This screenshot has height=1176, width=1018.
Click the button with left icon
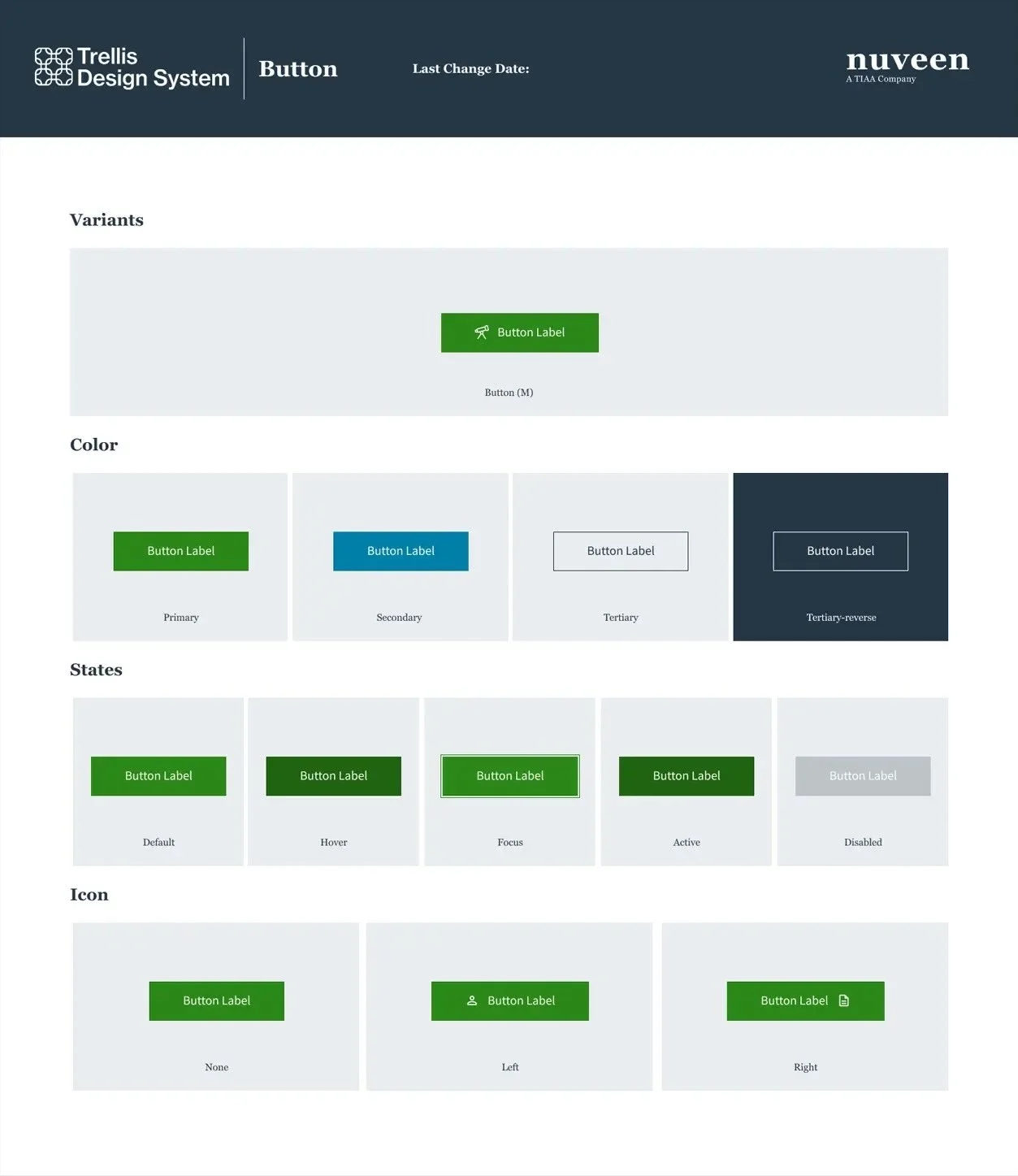tap(510, 1001)
